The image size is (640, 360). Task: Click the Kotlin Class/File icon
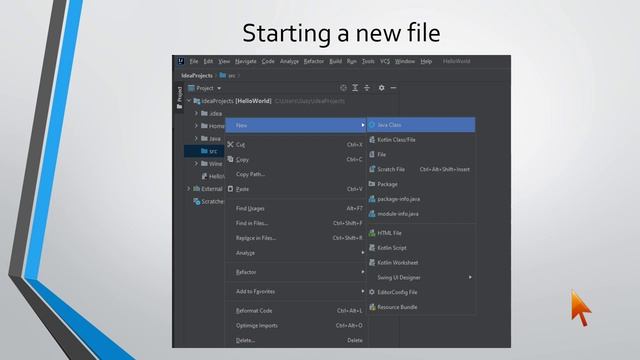(x=372, y=140)
